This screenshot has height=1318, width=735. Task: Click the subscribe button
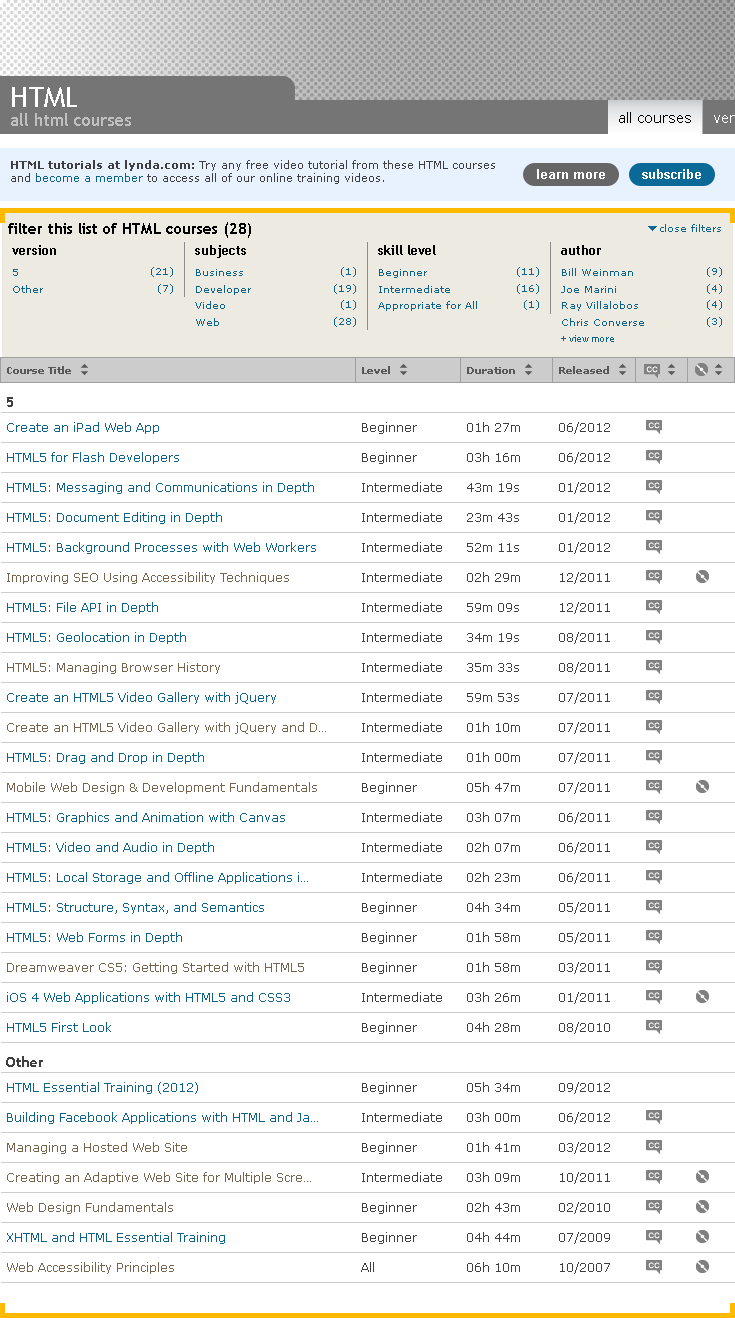(672, 174)
